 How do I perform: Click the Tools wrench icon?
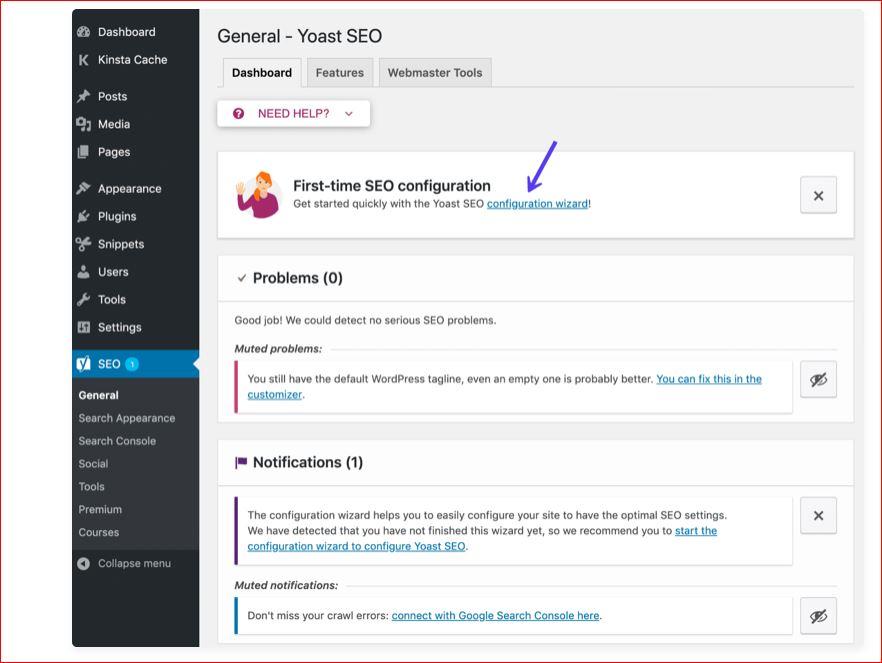point(83,299)
